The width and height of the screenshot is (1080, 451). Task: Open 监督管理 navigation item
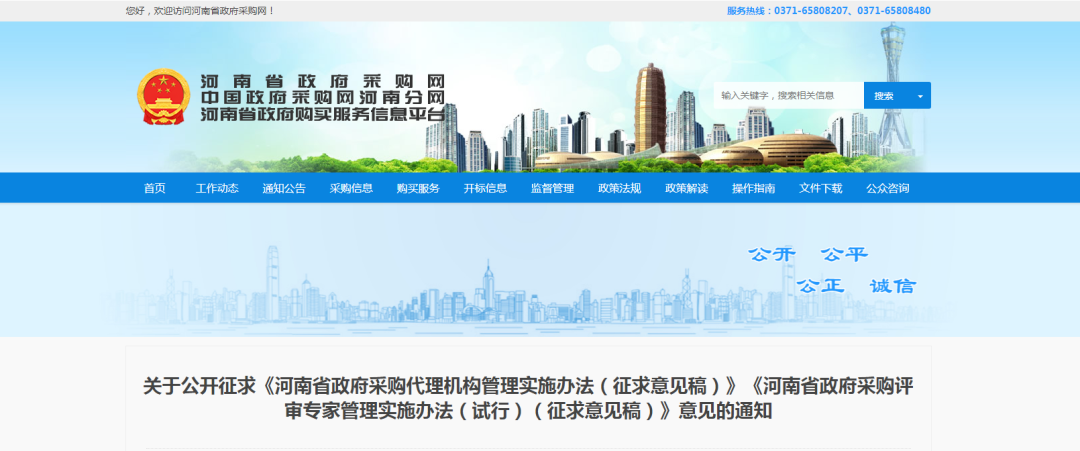[552, 188]
